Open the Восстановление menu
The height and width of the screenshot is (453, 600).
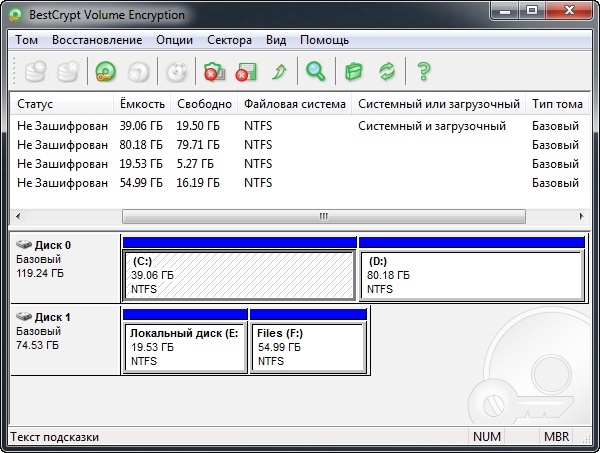[97, 40]
